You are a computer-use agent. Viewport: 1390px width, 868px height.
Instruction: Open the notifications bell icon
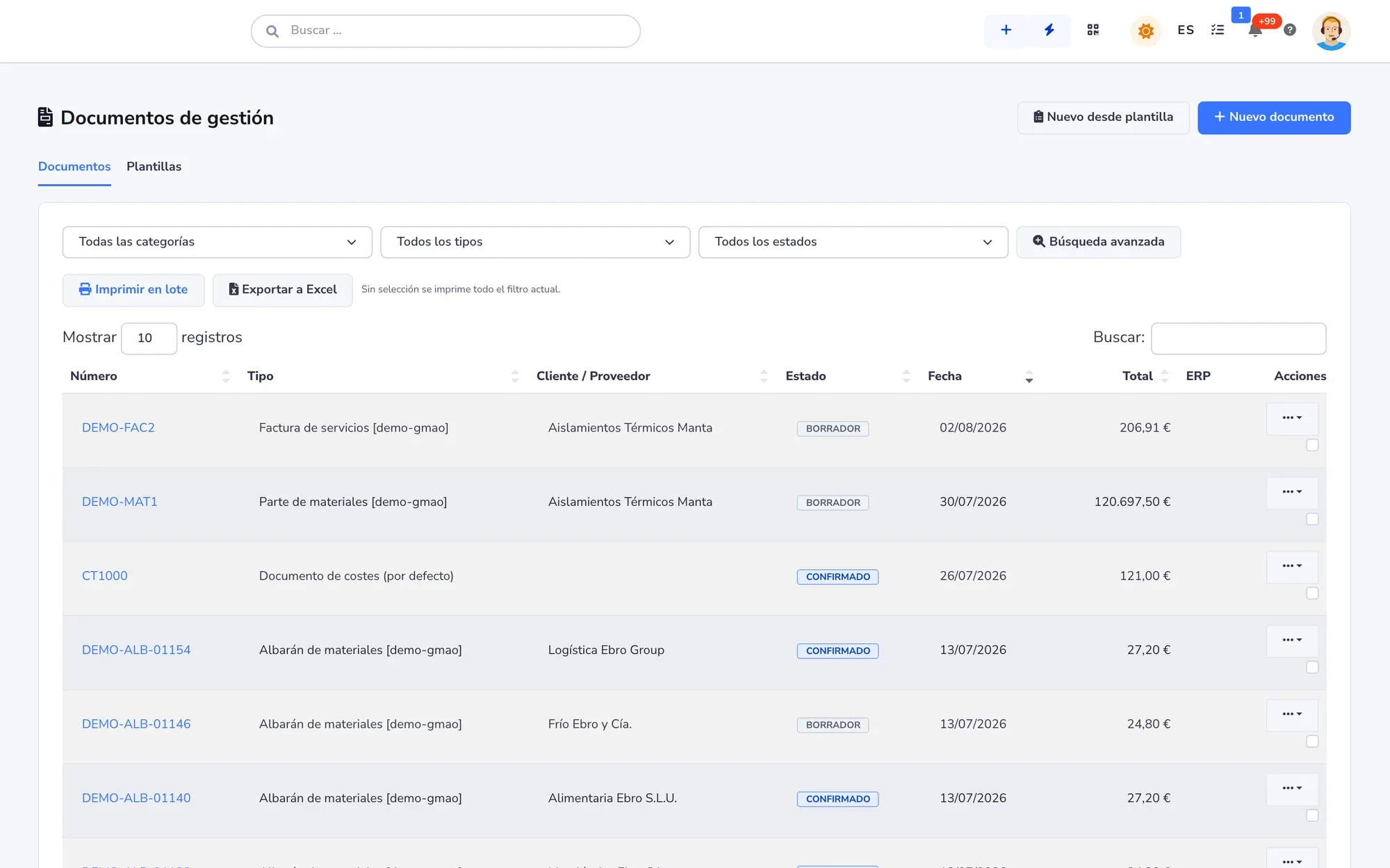tap(1255, 30)
